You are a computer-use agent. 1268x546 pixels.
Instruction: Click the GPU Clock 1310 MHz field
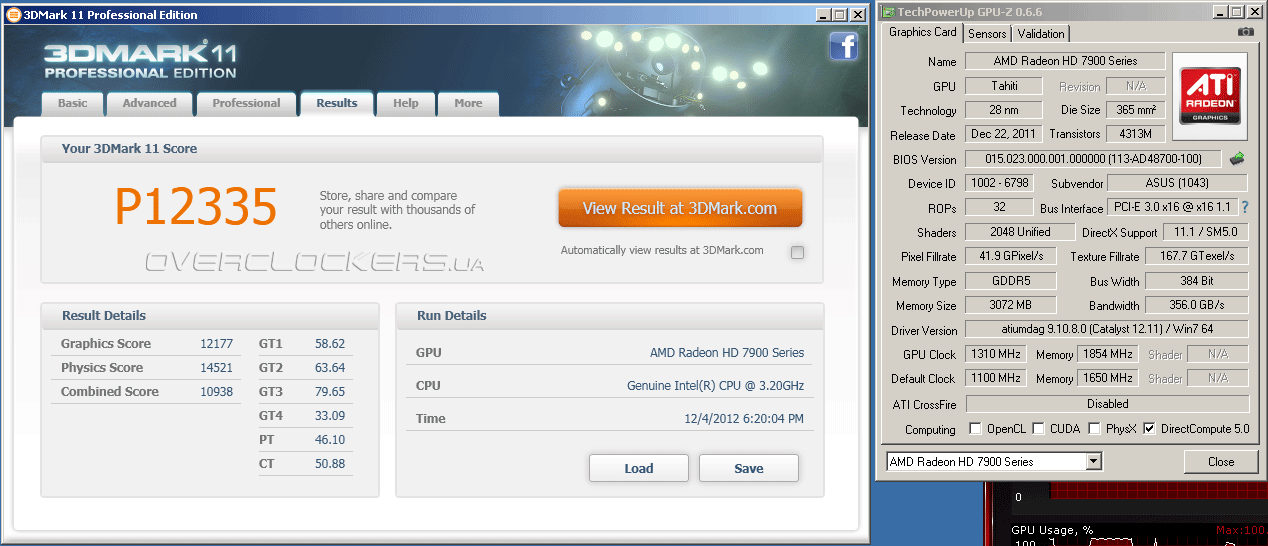coord(996,354)
